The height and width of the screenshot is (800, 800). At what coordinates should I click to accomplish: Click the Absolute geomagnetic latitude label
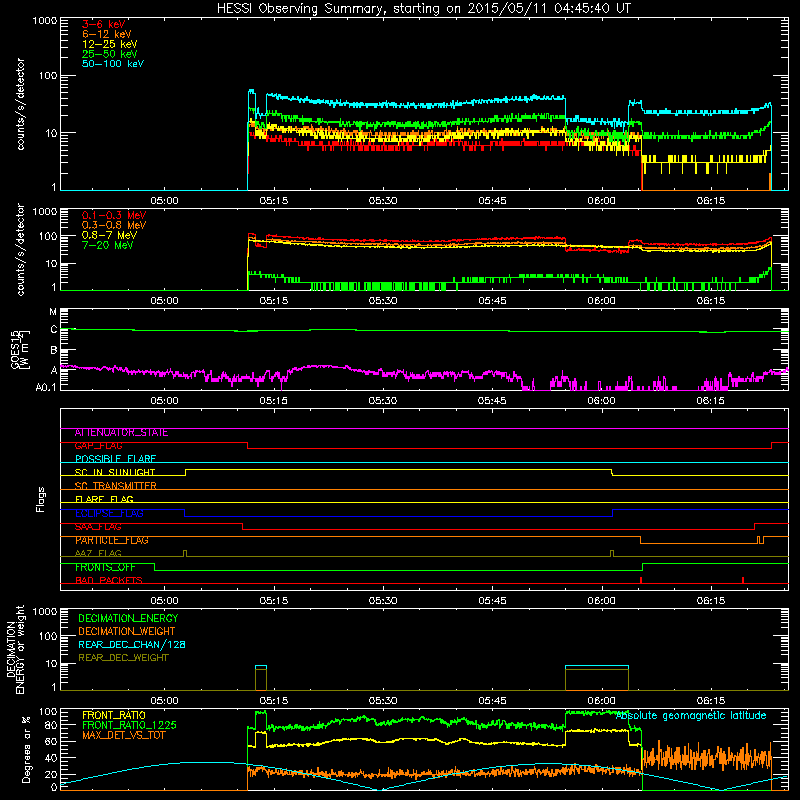tap(691, 716)
